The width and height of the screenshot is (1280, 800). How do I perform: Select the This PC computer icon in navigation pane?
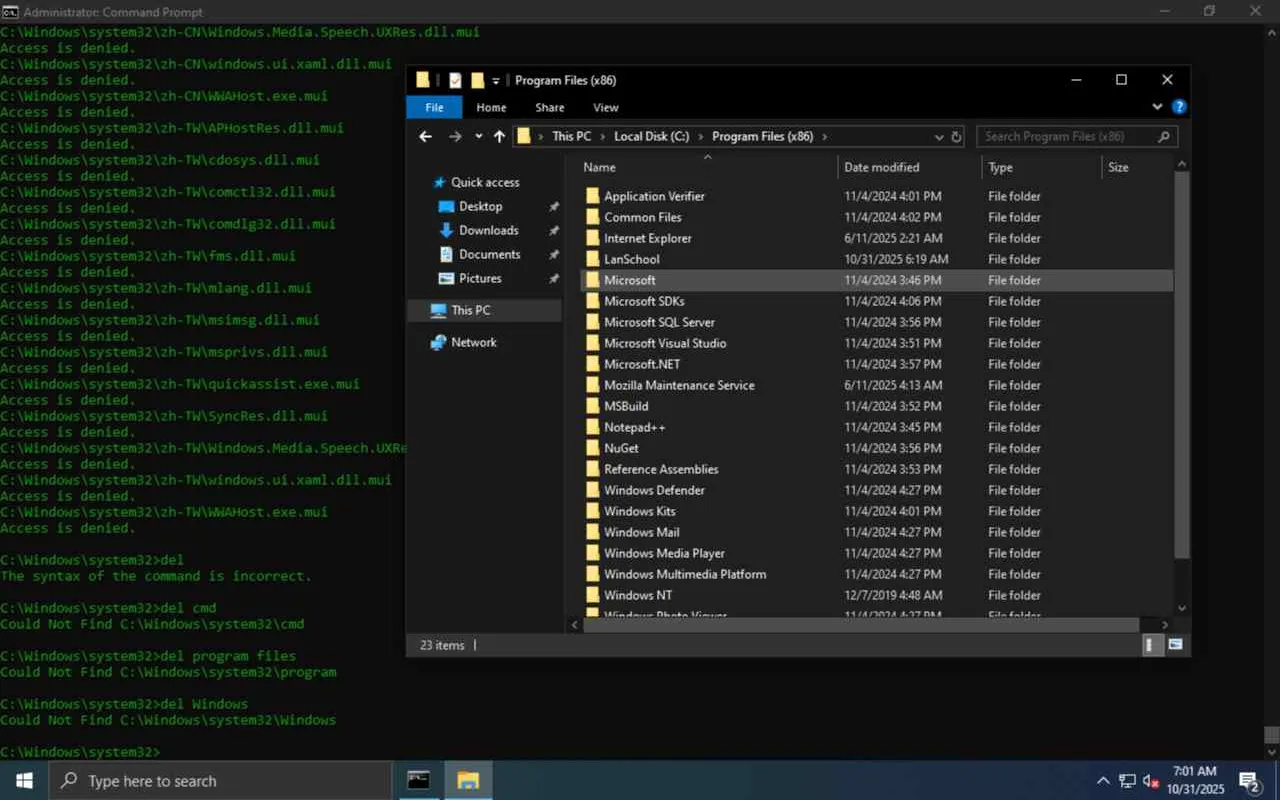438,310
